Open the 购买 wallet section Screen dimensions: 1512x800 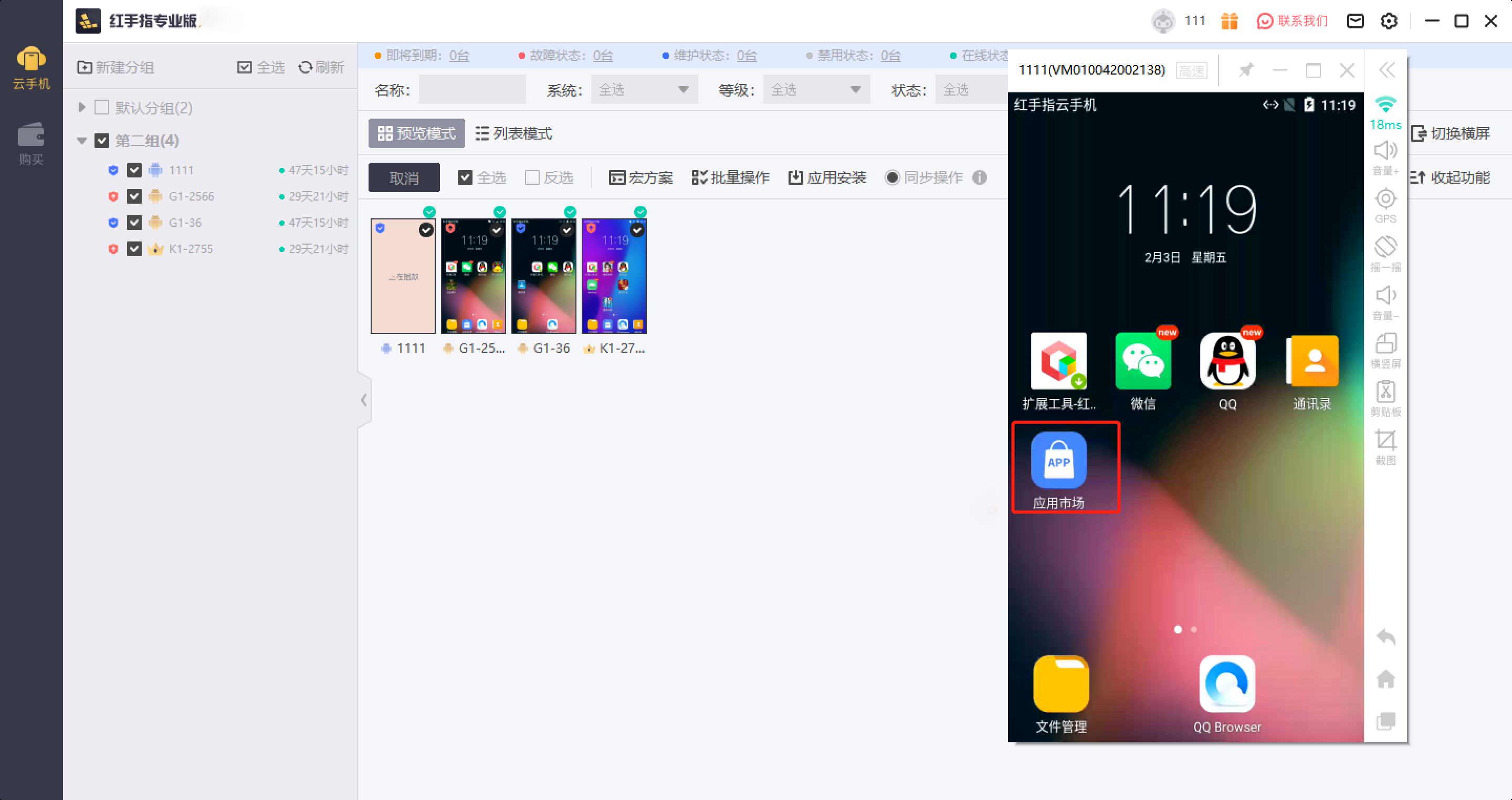tap(31, 144)
